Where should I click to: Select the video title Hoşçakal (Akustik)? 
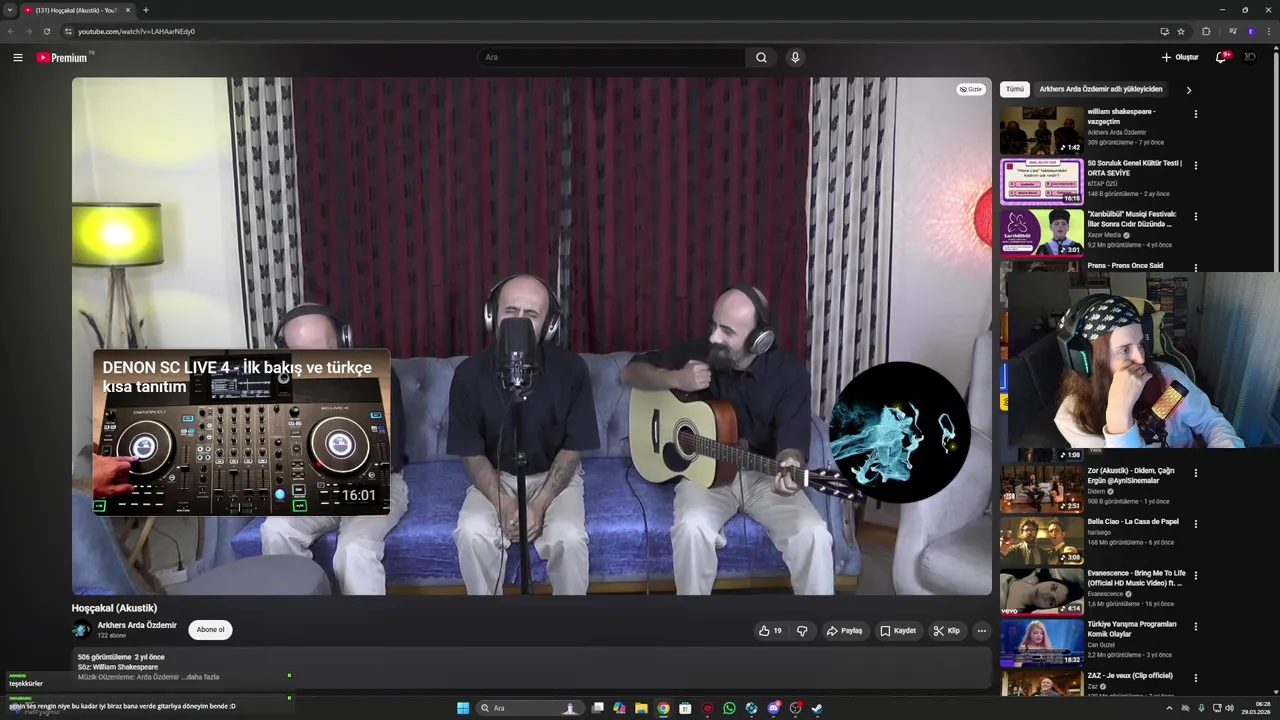pyautogui.click(x=114, y=608)
